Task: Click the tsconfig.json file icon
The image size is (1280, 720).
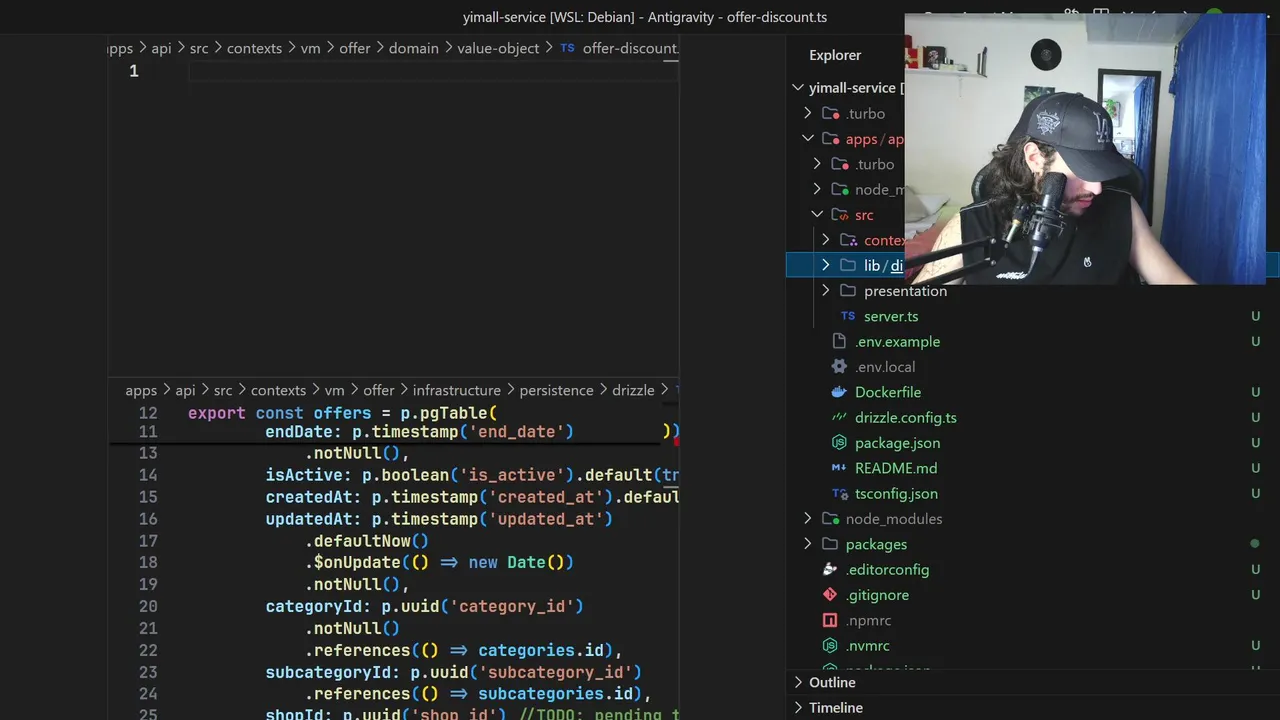Action: 840,493
